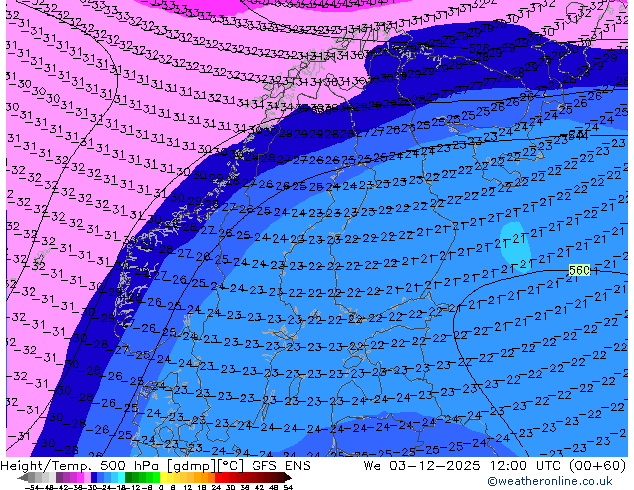
Task: Click the gray left arrow of the color scale
Action: (22, 477)
